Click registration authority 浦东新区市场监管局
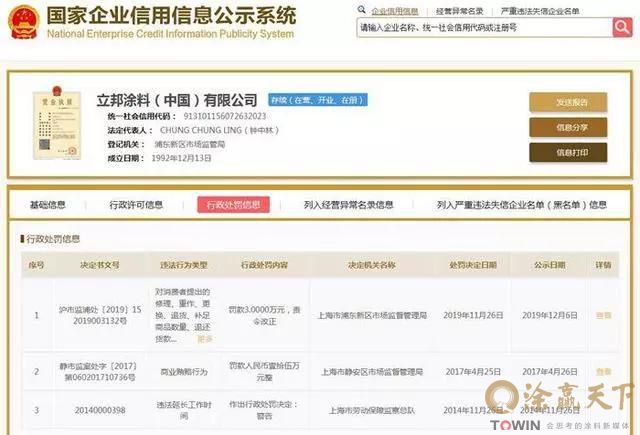The height and width of the screenshot is (435, 640). (190, 144)
